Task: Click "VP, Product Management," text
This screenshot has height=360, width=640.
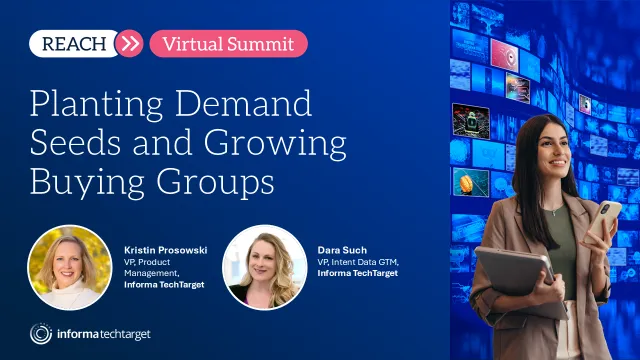Action: coord(151,267)
